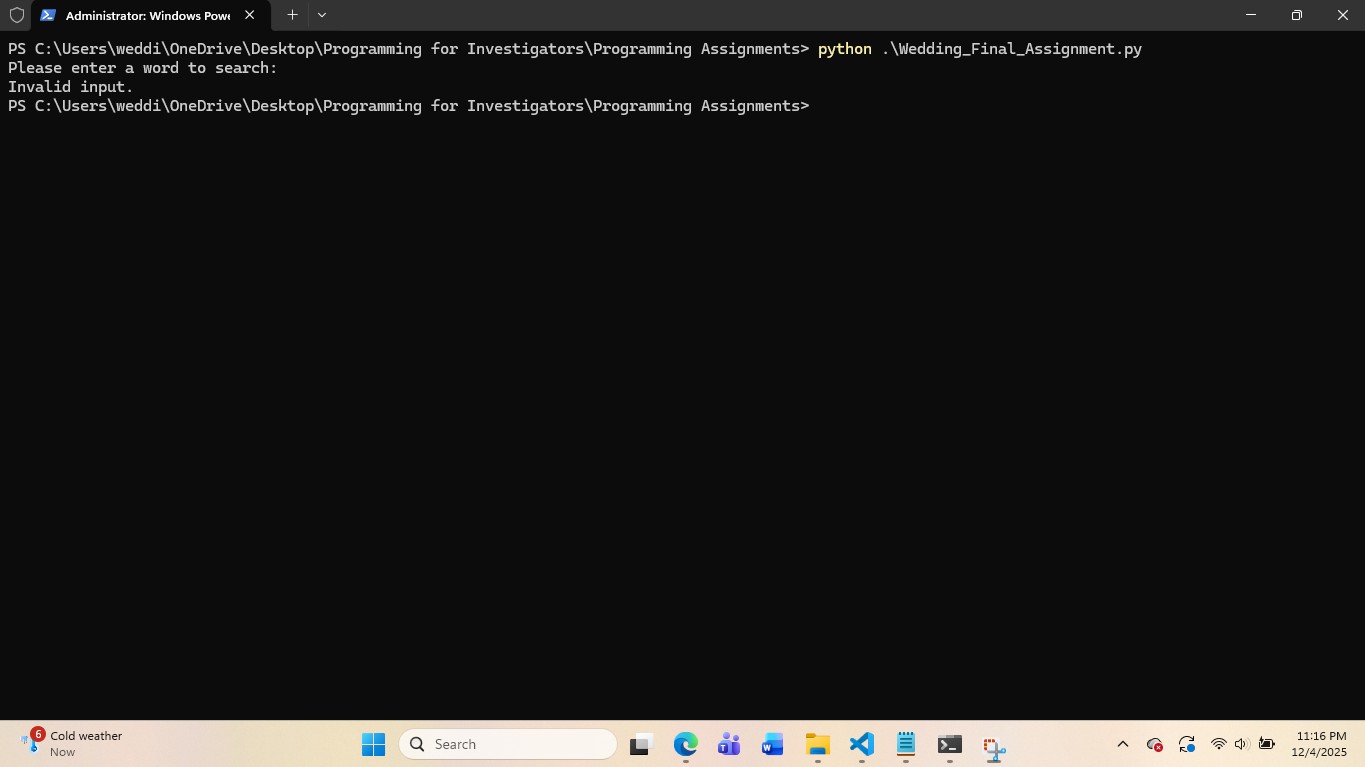The image size is (1365, 767).
Task: Open the new tab dropdown chevron
Action: pyautogui.click(x=321, y=15)
